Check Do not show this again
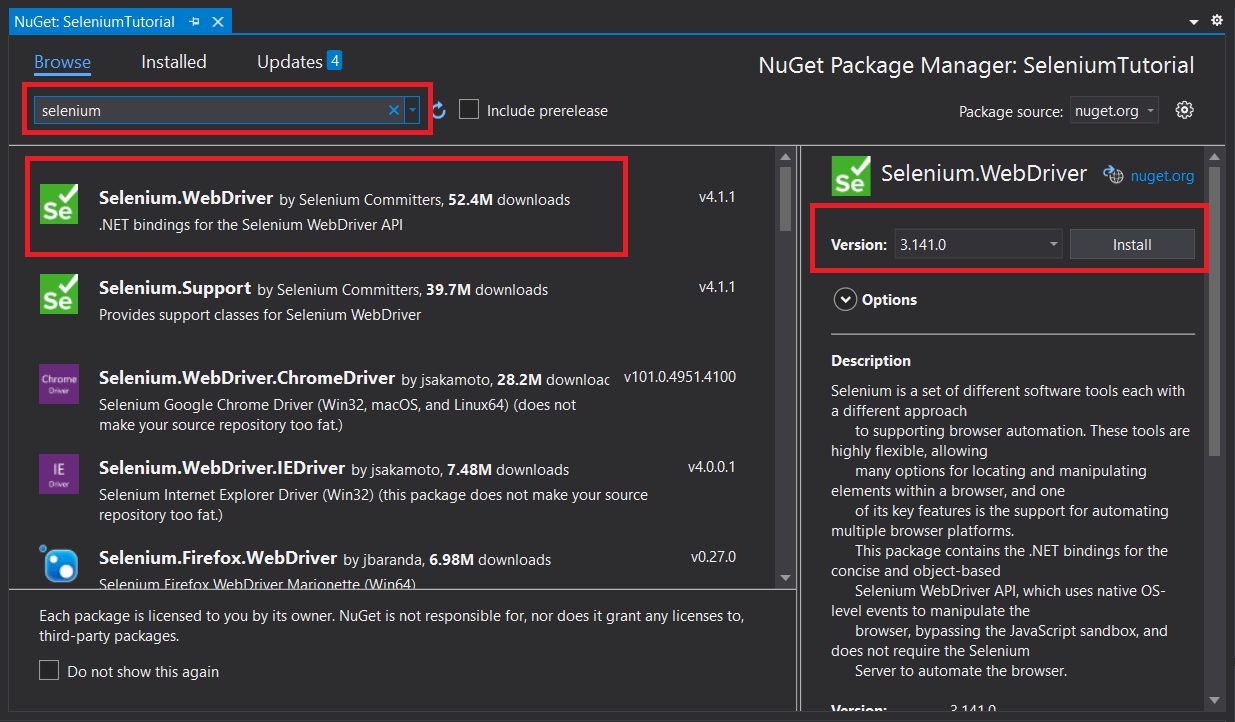 coord(49,671)
